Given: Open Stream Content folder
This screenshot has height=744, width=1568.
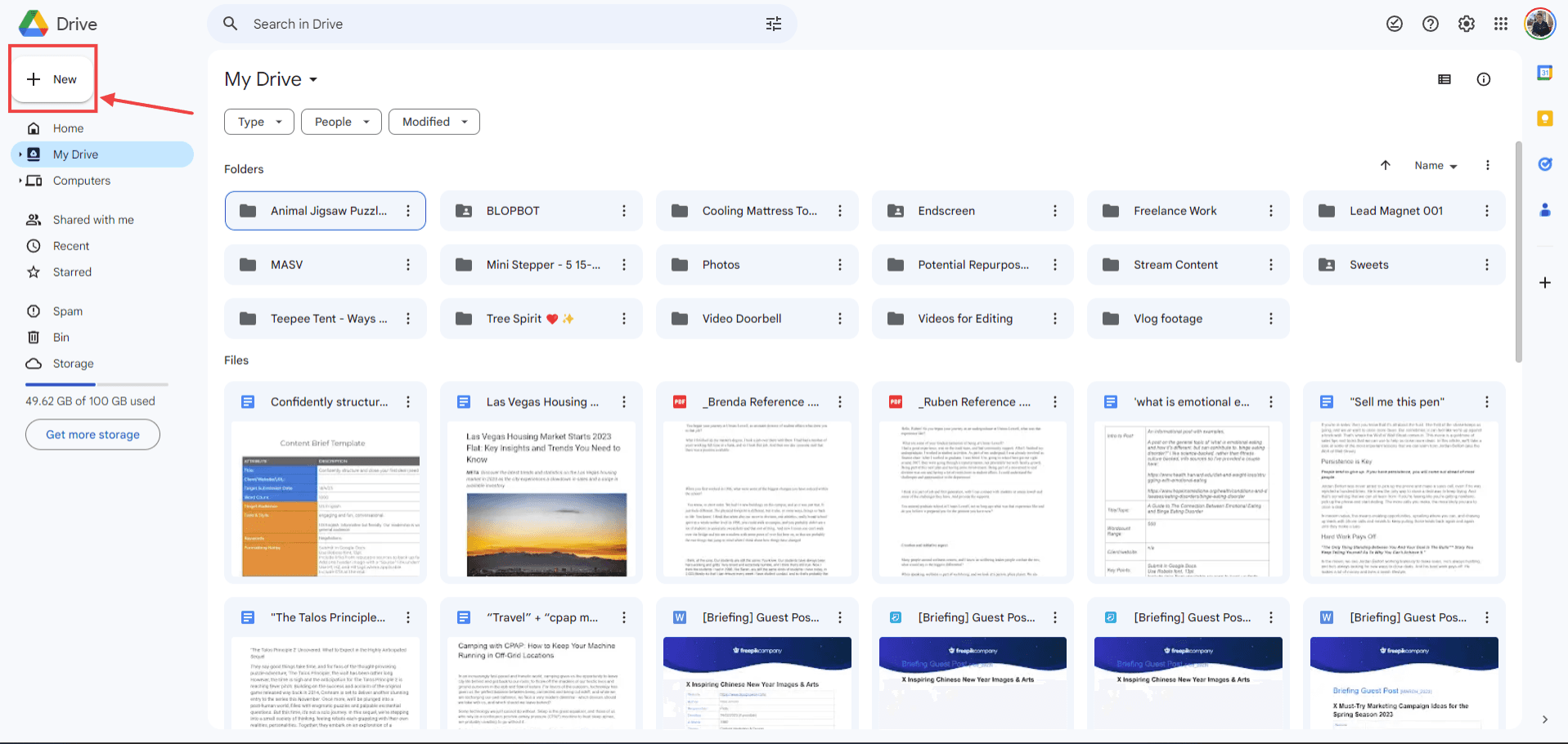Looking at the screenshot, I should [x=1188, y=265].
